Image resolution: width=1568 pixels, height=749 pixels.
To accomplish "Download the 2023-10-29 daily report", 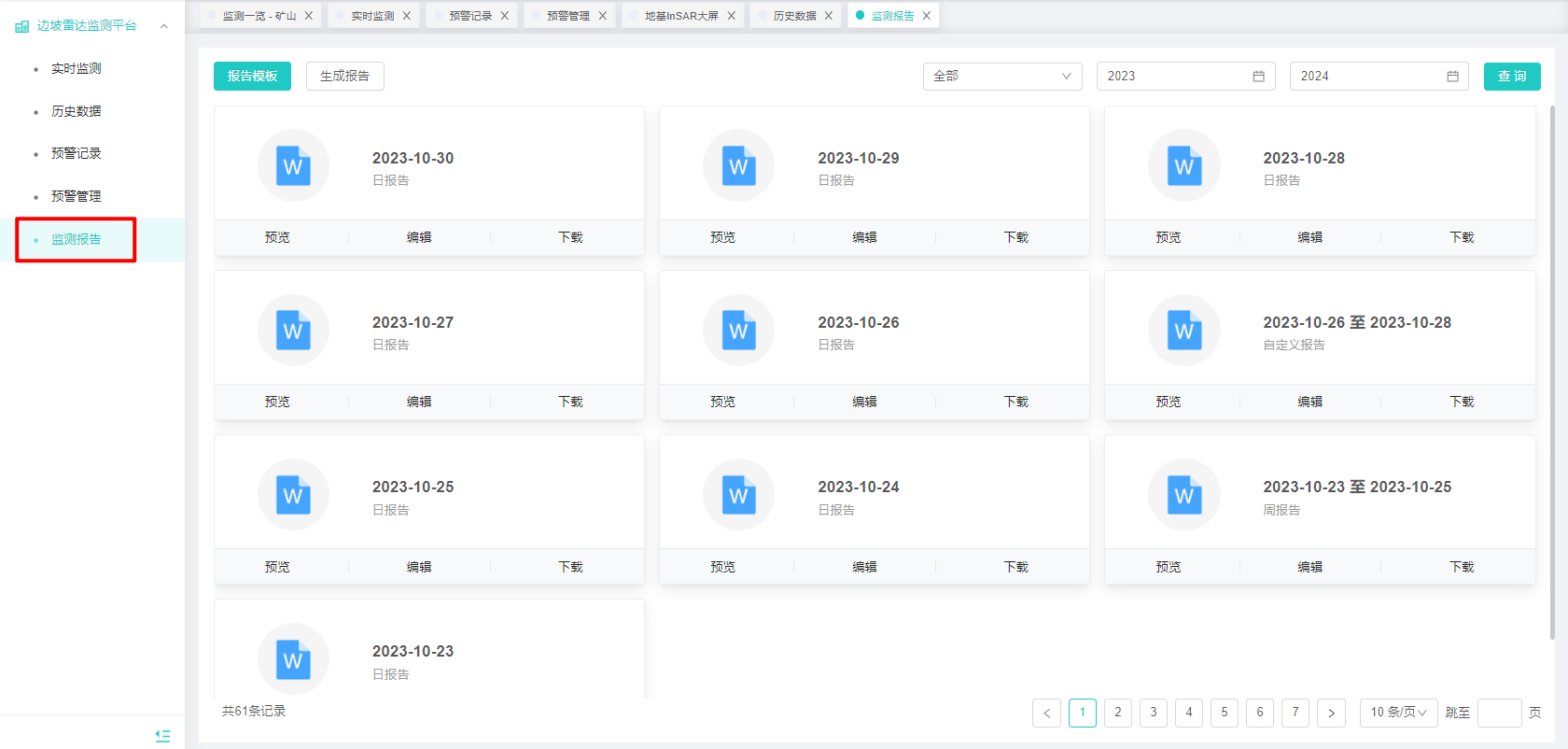I will tap(1015, 237).
